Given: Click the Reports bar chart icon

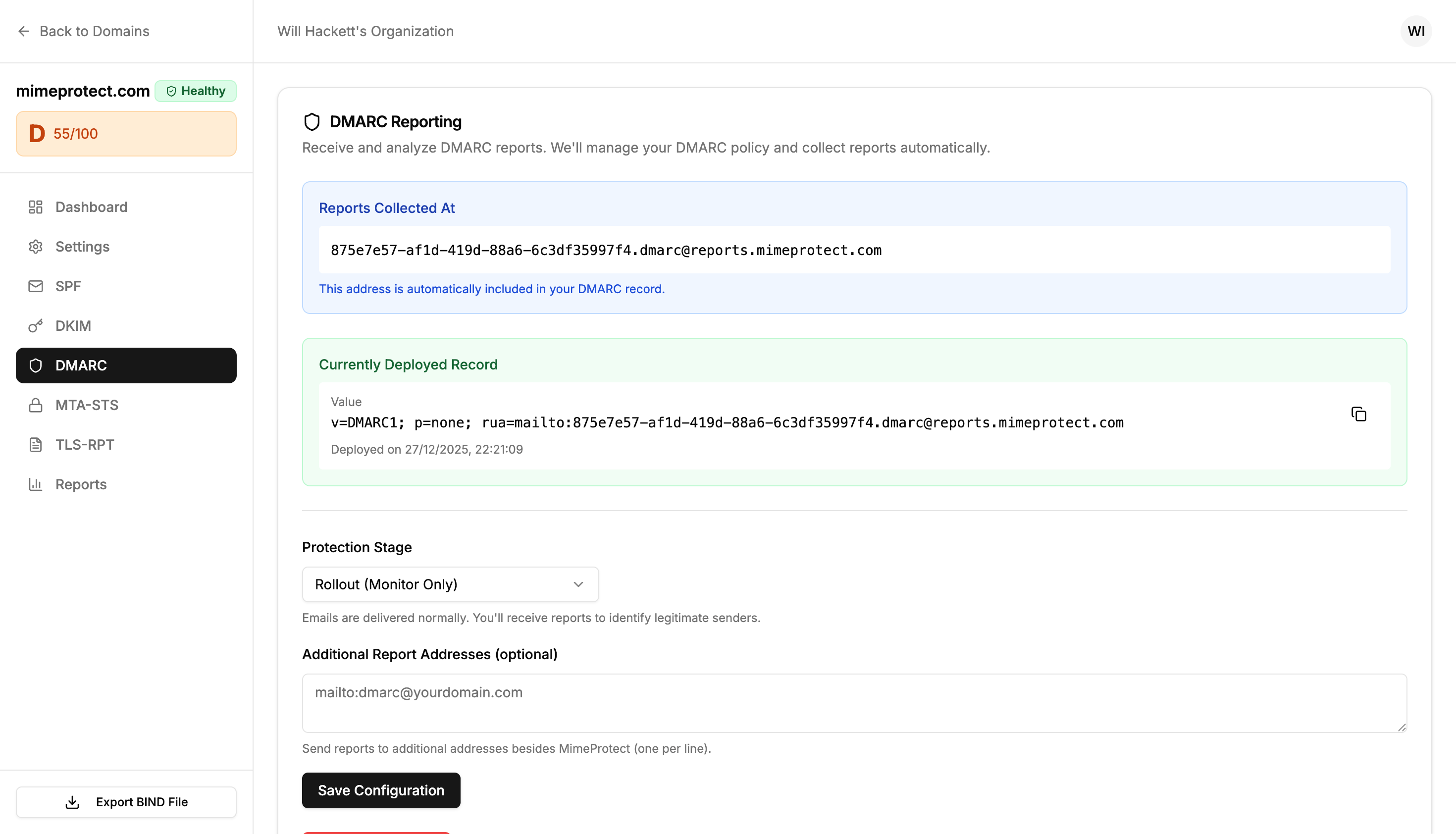Looking at the screenshot, I should pyautogui.click(x=36, y=484).
